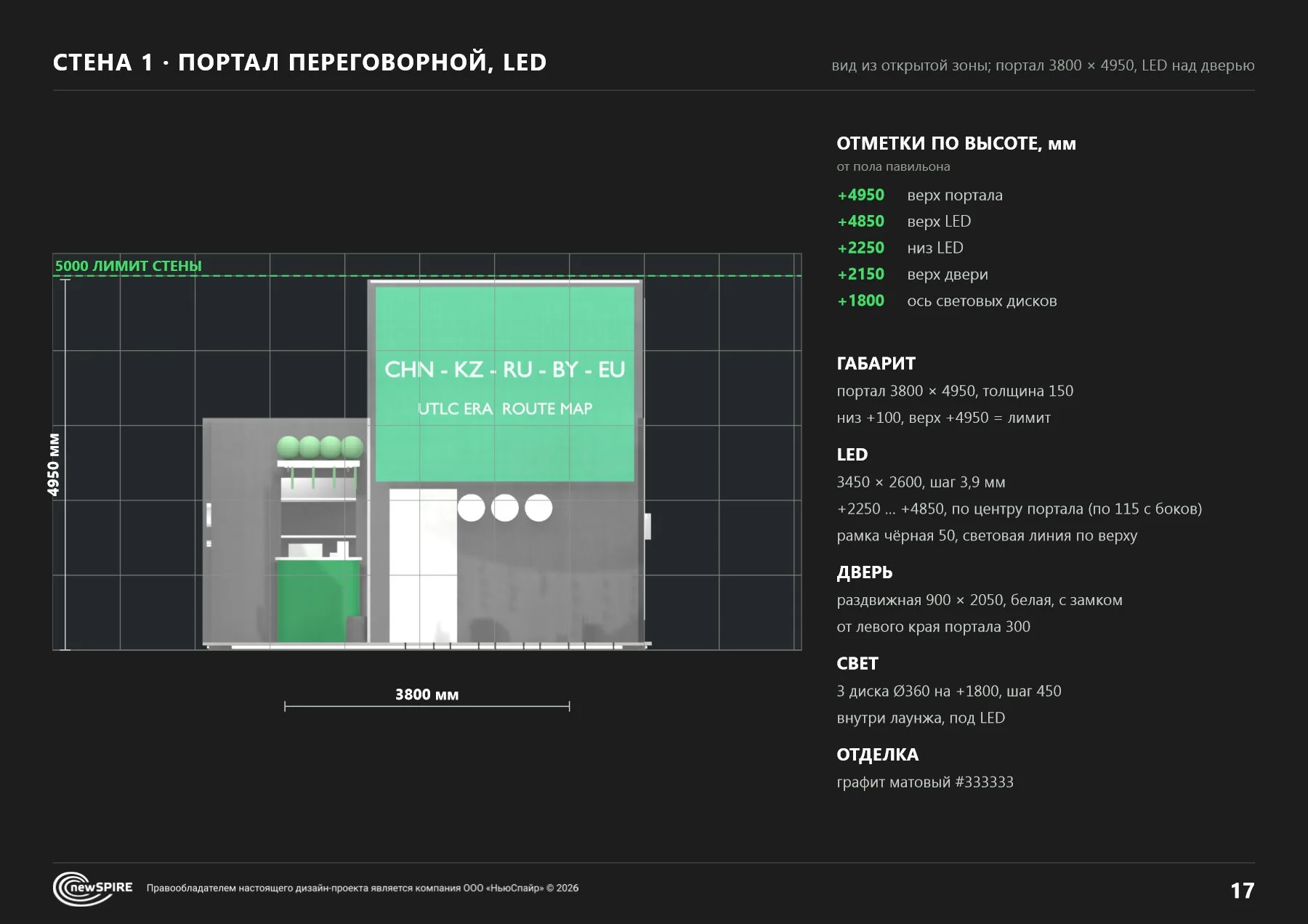Click the rightmost white light disc
The image size is (1308, 924).
[538, 508]
